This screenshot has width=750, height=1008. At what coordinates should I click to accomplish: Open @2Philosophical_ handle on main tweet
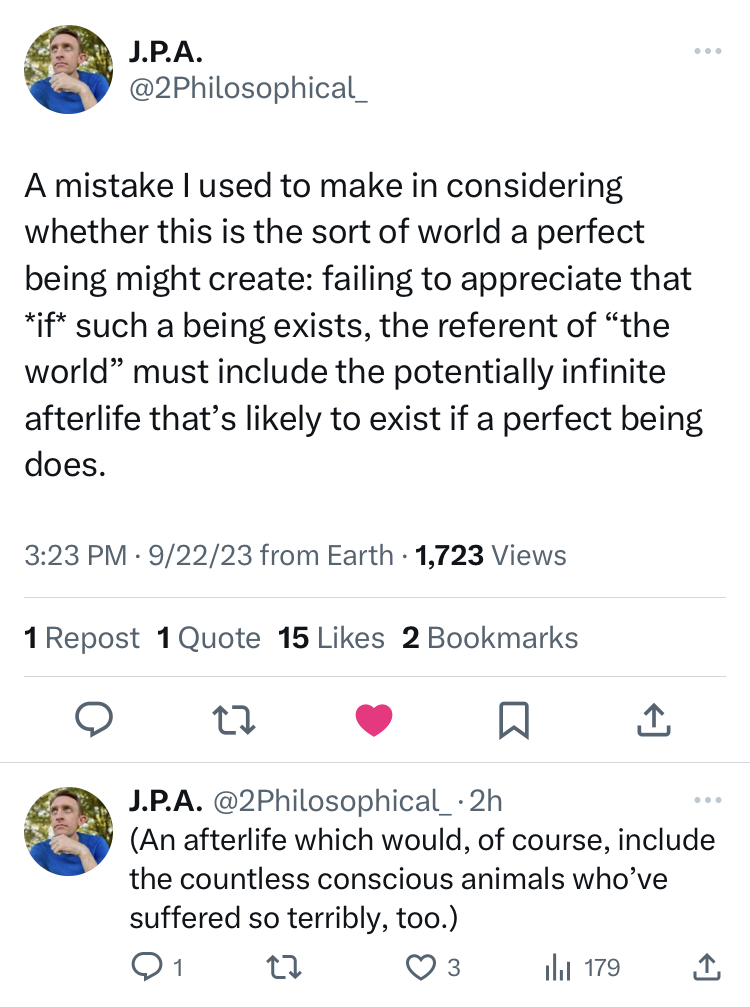point(249,88)
